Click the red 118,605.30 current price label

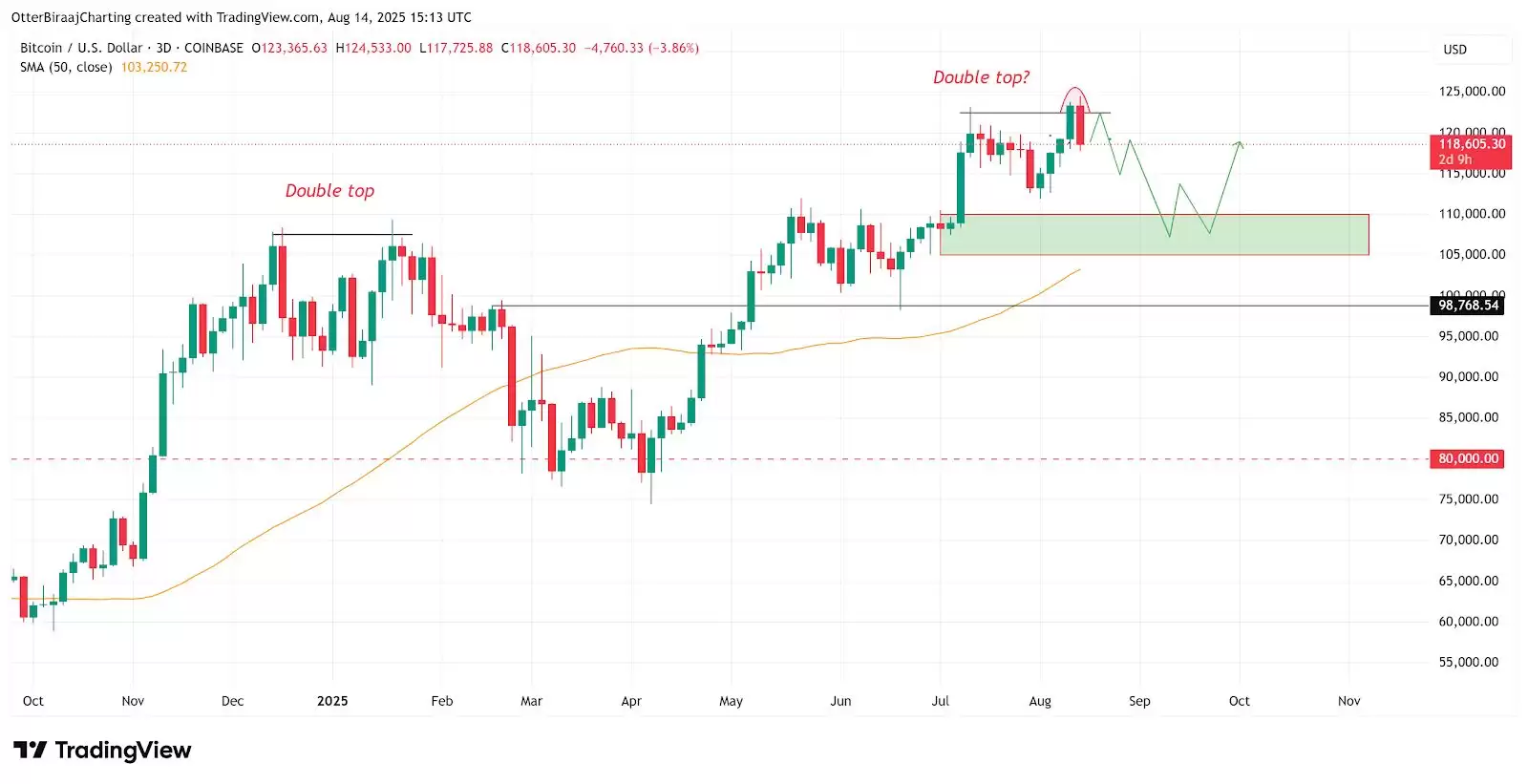(x=1471, y=144)
